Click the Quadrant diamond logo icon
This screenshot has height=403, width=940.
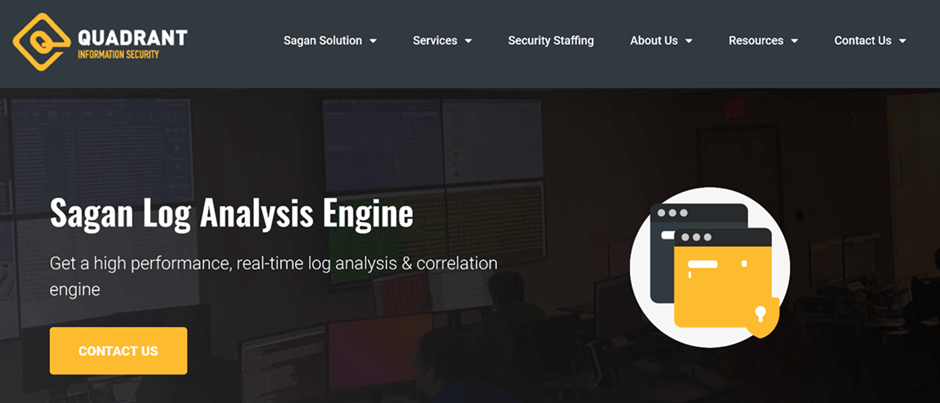[x=41, y=42]
